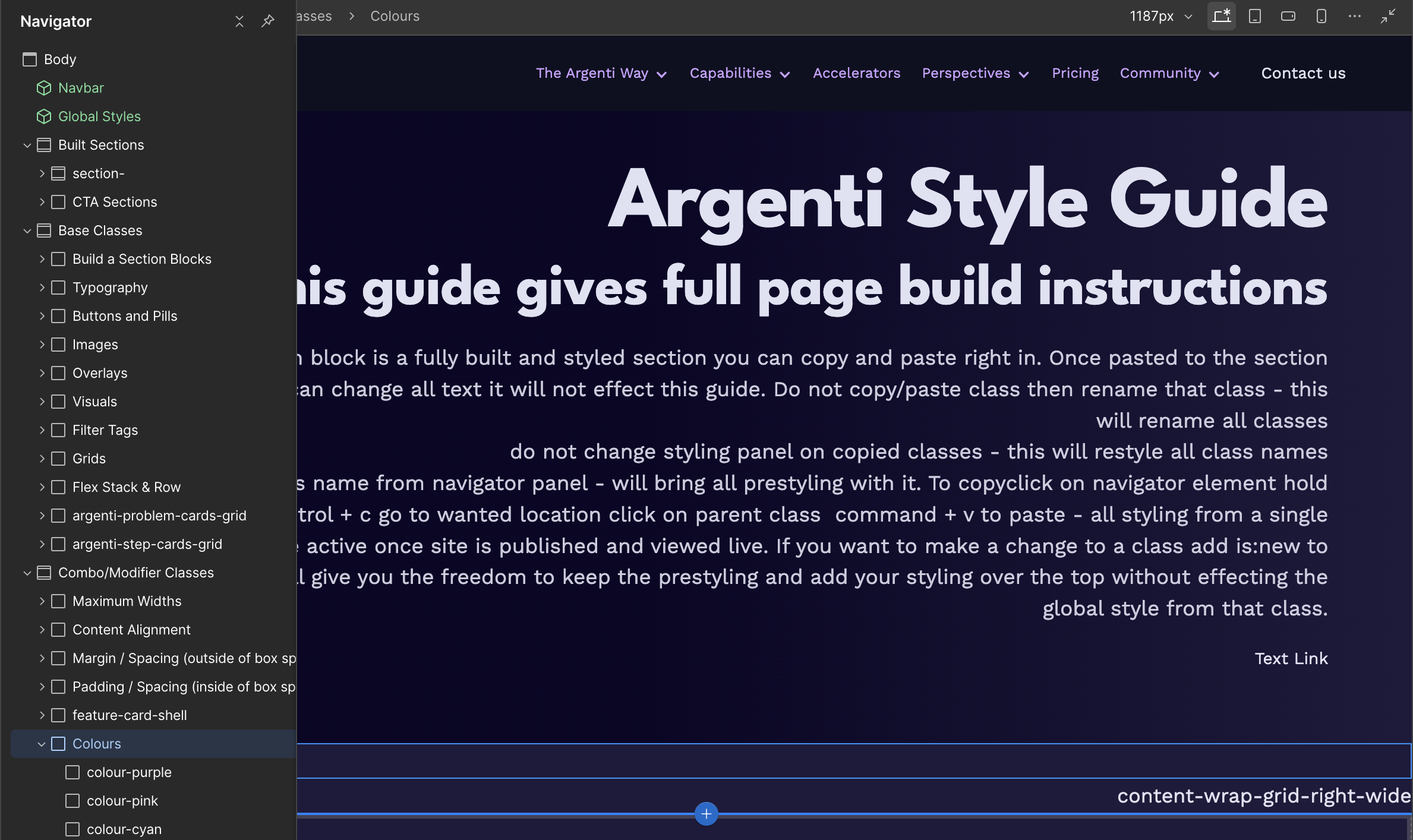Select Padding / Spacing tree row

pyautogui.click(x=153, y=687)
